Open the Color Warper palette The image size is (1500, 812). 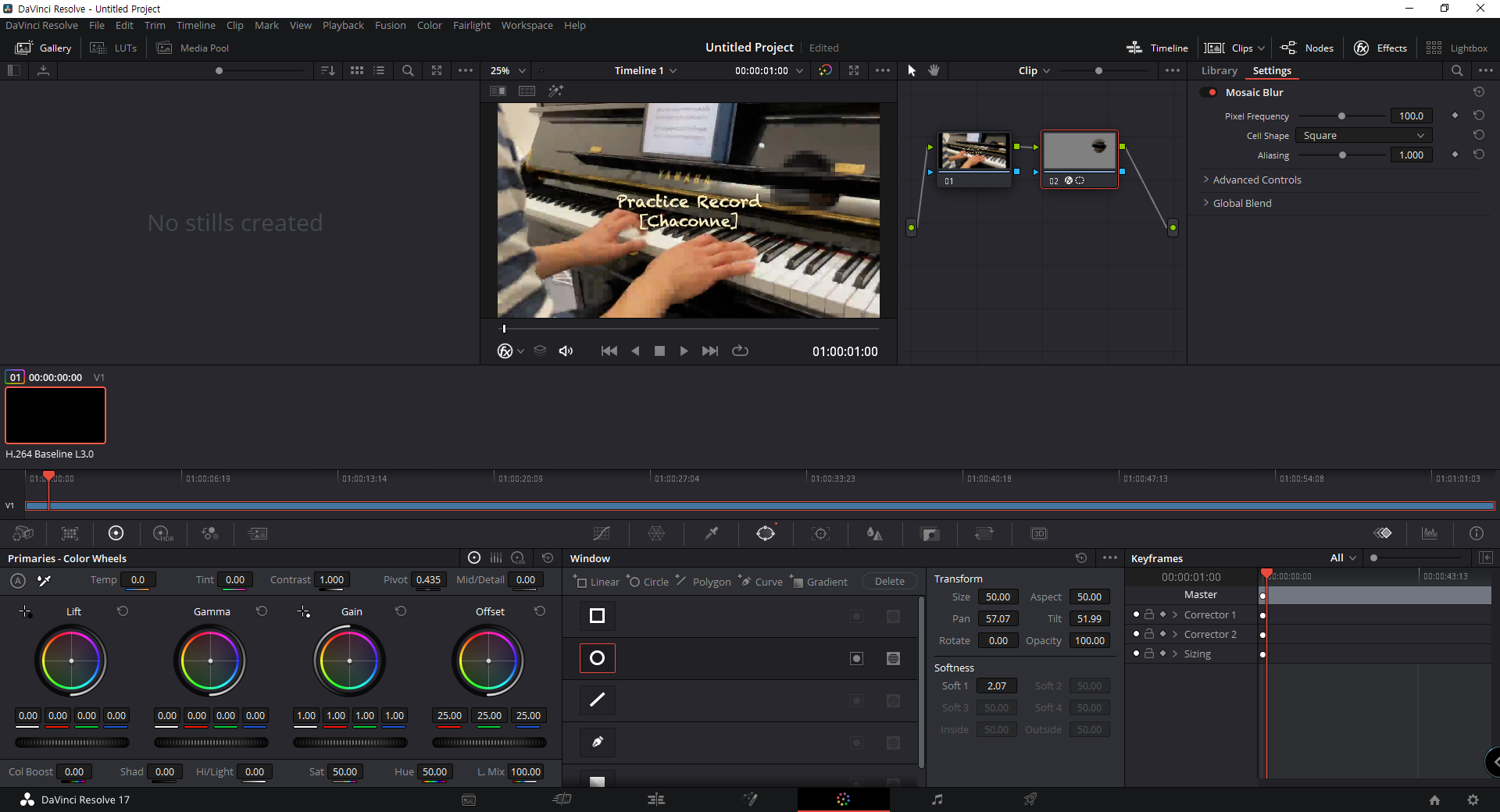point(656,533)
